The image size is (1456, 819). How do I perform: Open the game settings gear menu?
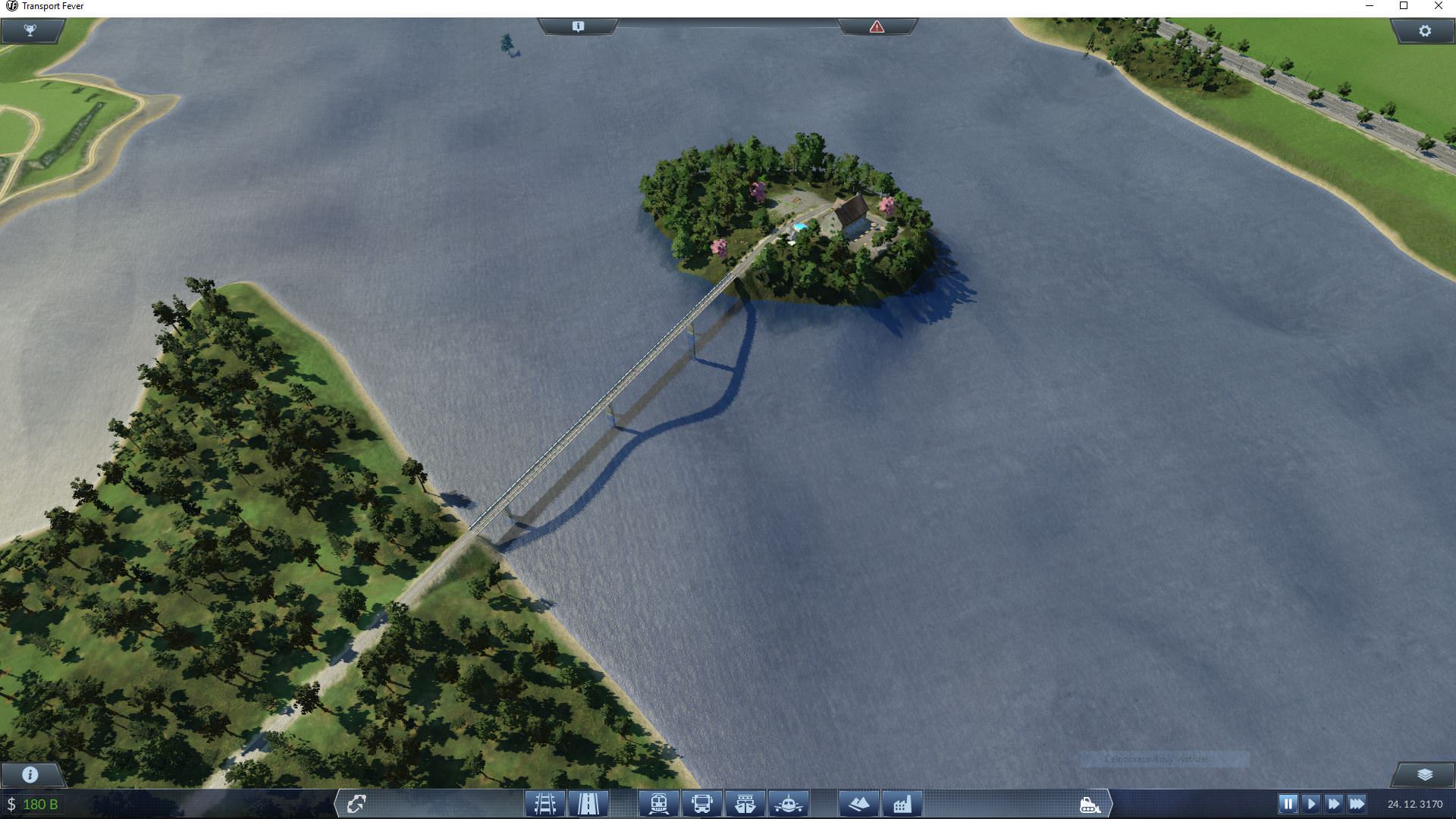[1425, 31]
